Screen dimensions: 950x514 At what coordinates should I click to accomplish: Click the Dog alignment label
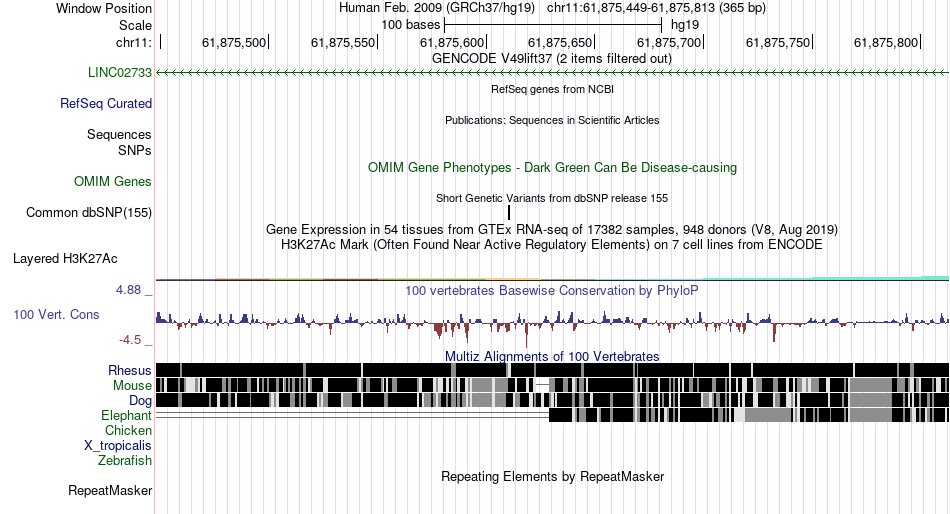tap(140, 401)
